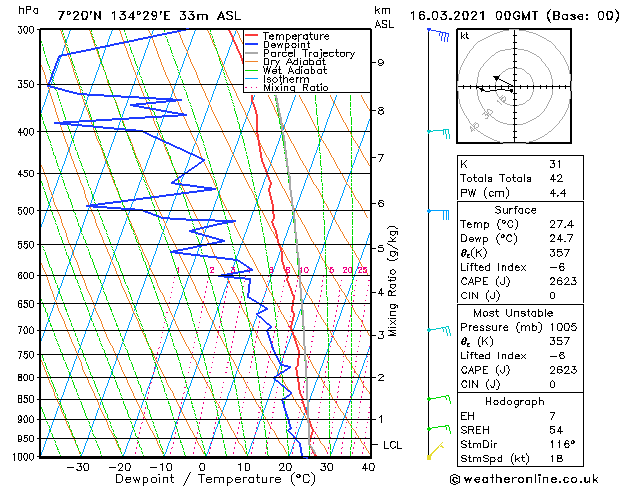Click the SREH value '54'
Image resolution: width=629 pixels, height=486 pixels.
pyautogui.click(x=556, y=430)
